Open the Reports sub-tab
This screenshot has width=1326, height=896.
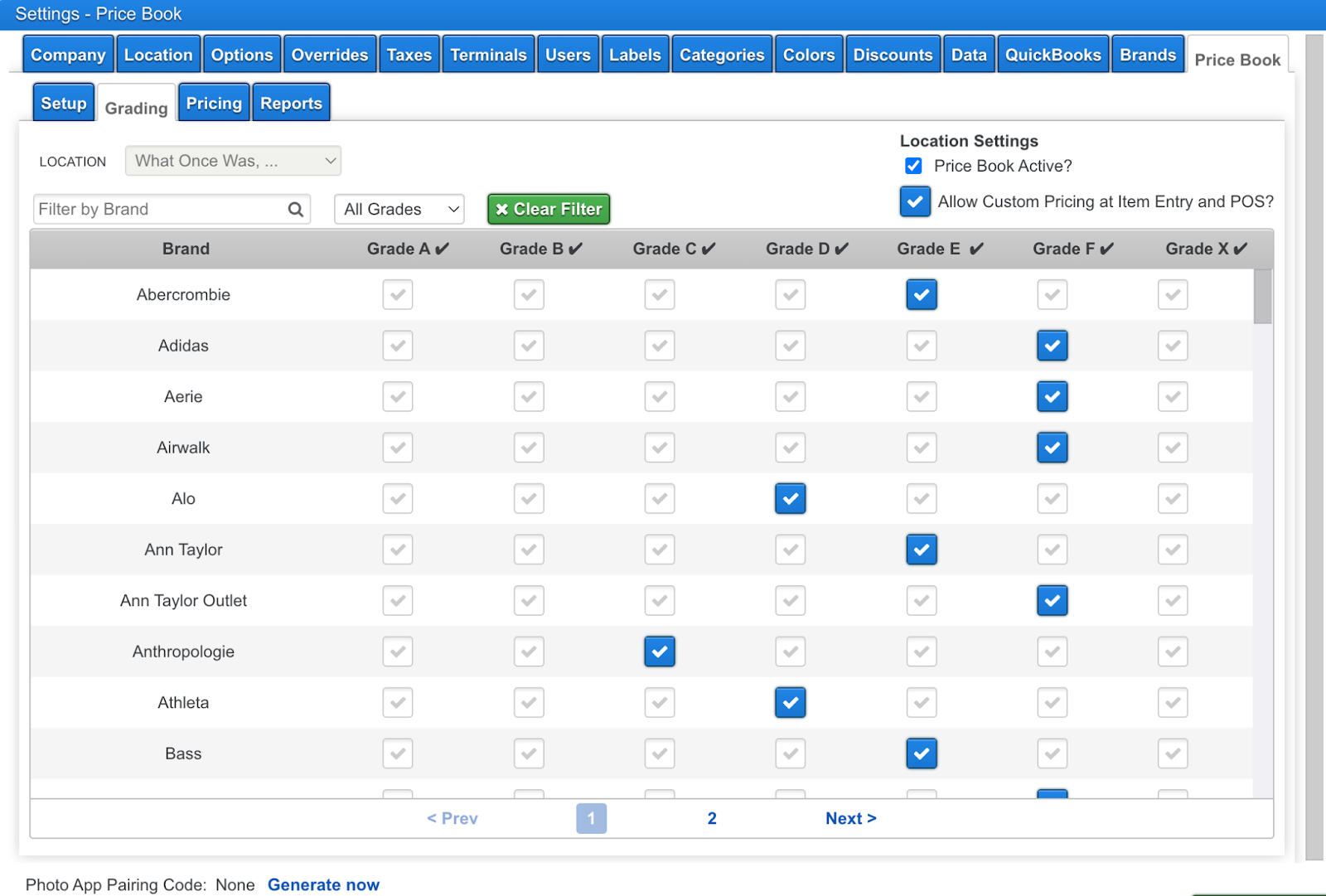click(291, 103)
